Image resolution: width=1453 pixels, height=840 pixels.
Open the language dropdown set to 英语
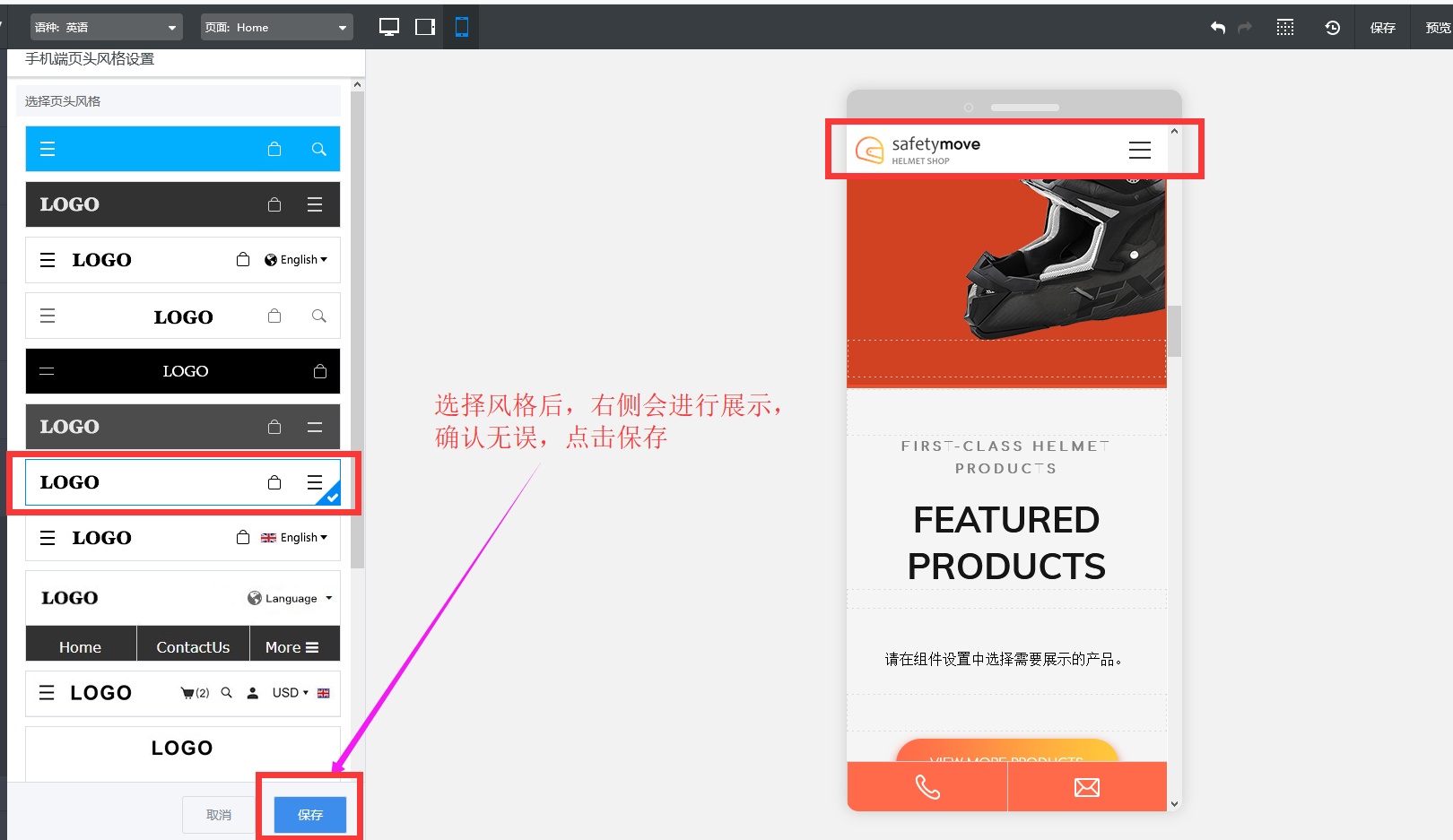coord(106,28)
